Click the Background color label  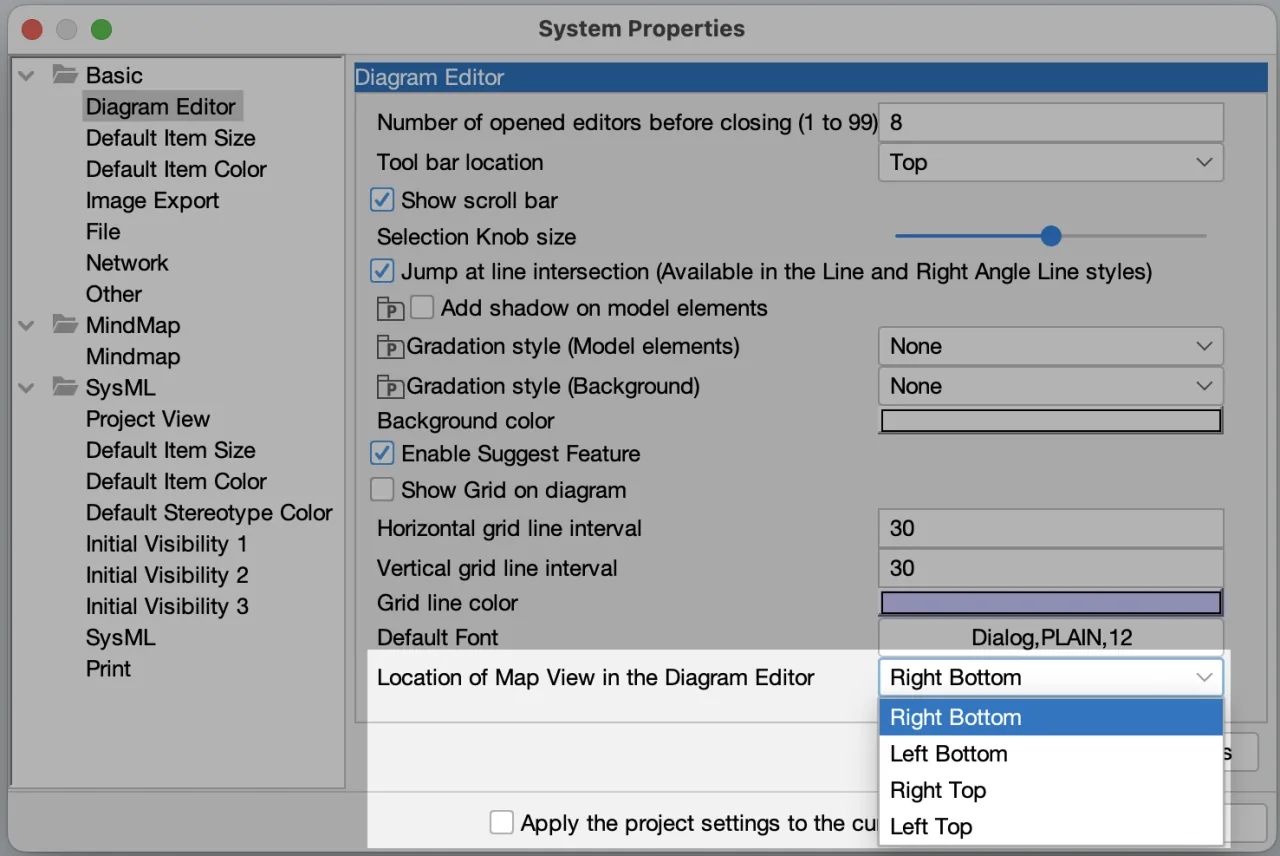(x=465, y=421)
